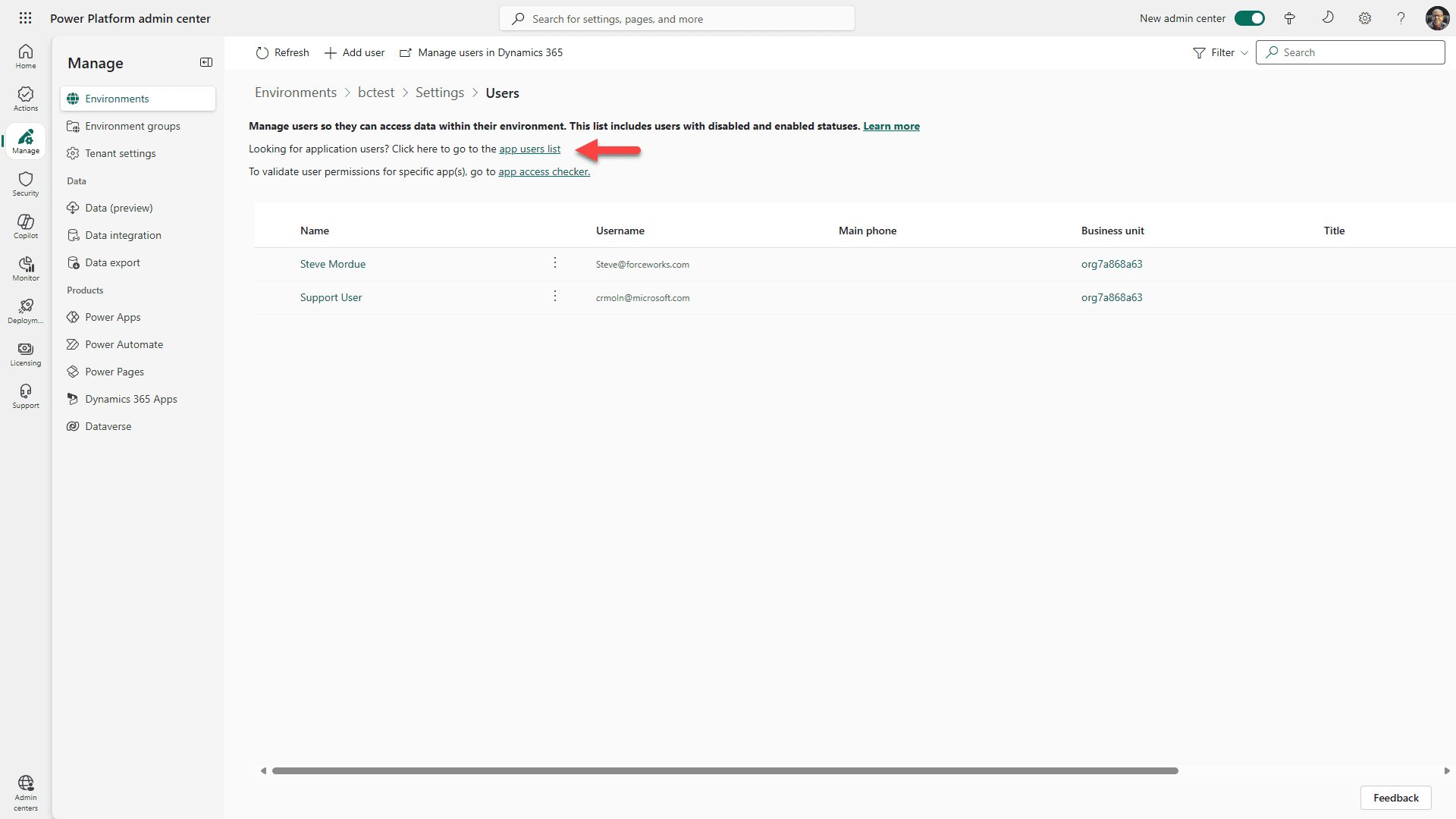Click the Help question mark icon

click(x=1401, y=17)
